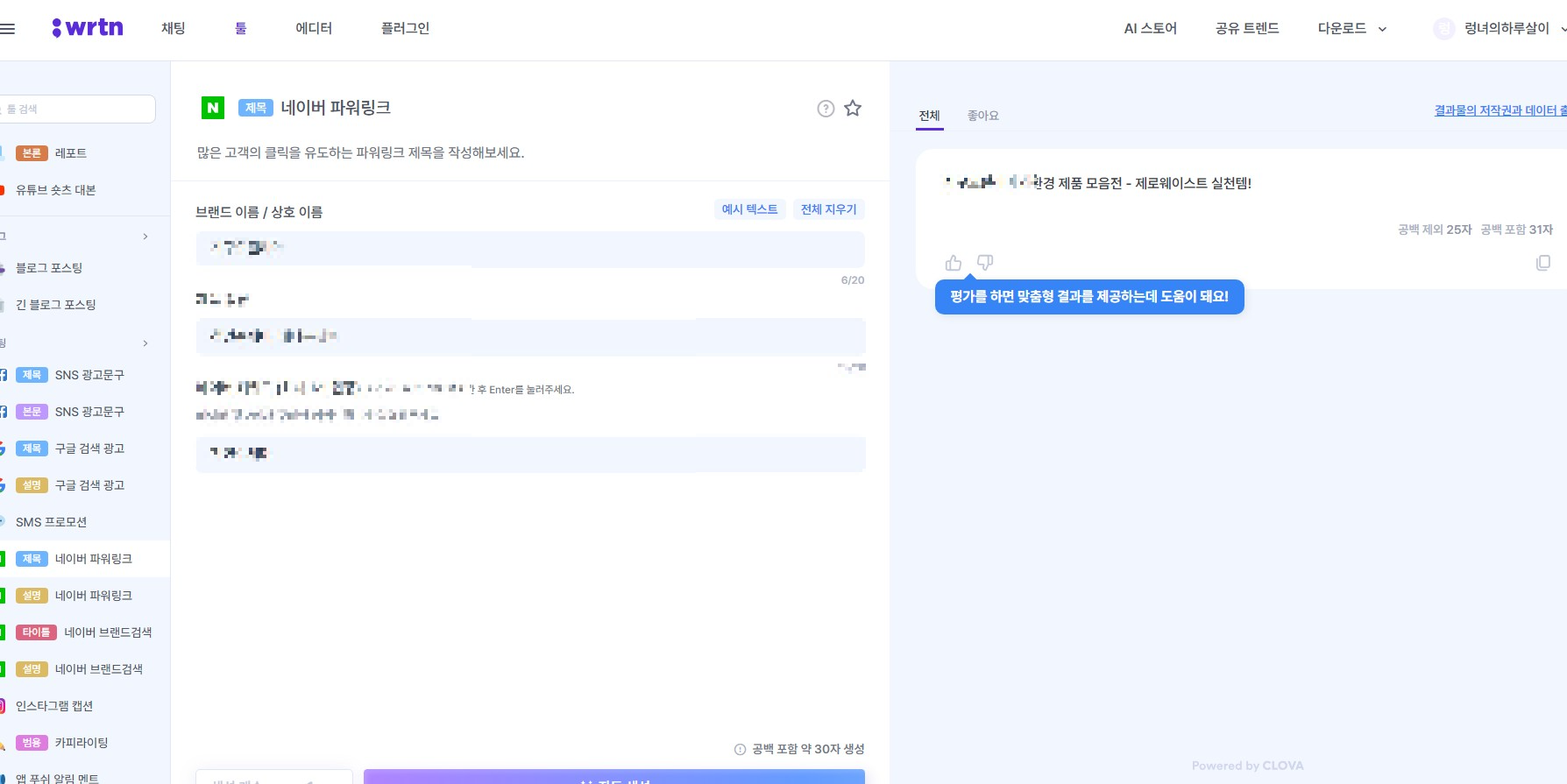Select 카피라이팅 tool

(x=85, y=743)
